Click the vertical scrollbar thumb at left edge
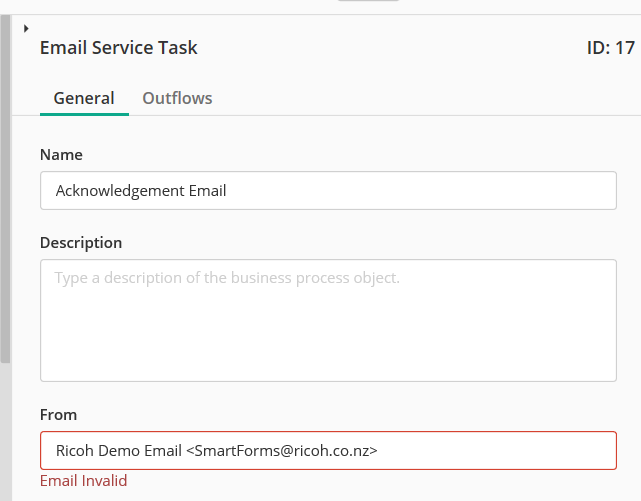 5,189
